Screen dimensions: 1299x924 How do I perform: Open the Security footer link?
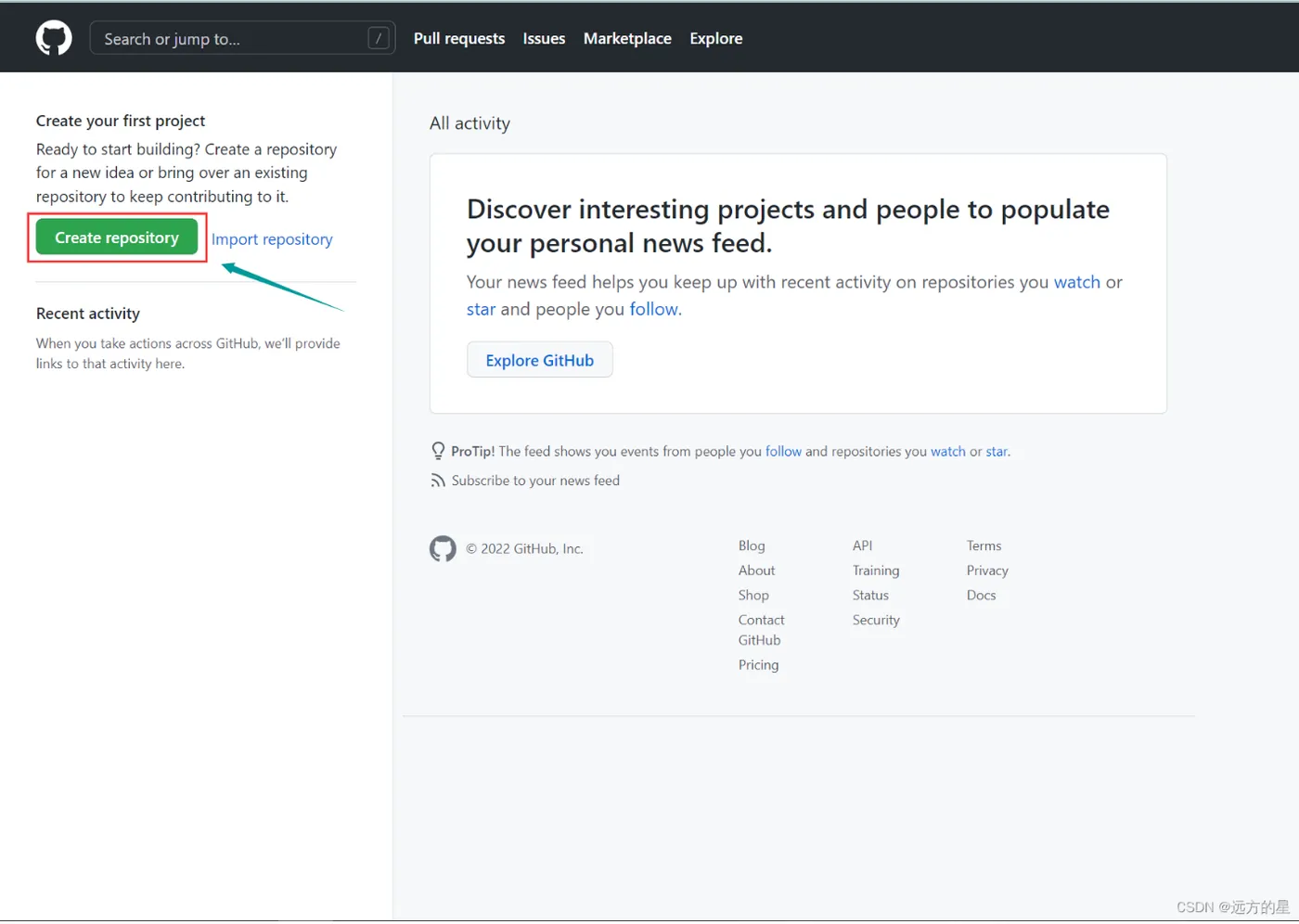pos(876,621)
